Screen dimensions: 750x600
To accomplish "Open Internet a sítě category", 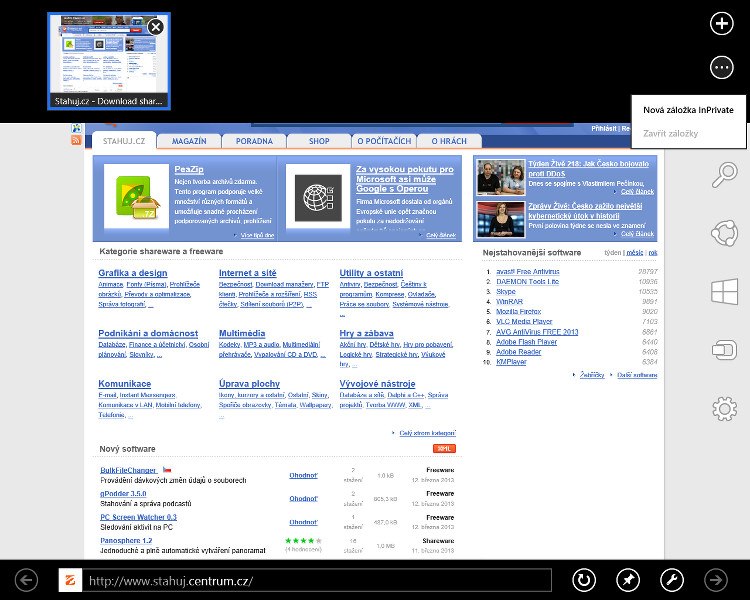I will tap(248, 273).
